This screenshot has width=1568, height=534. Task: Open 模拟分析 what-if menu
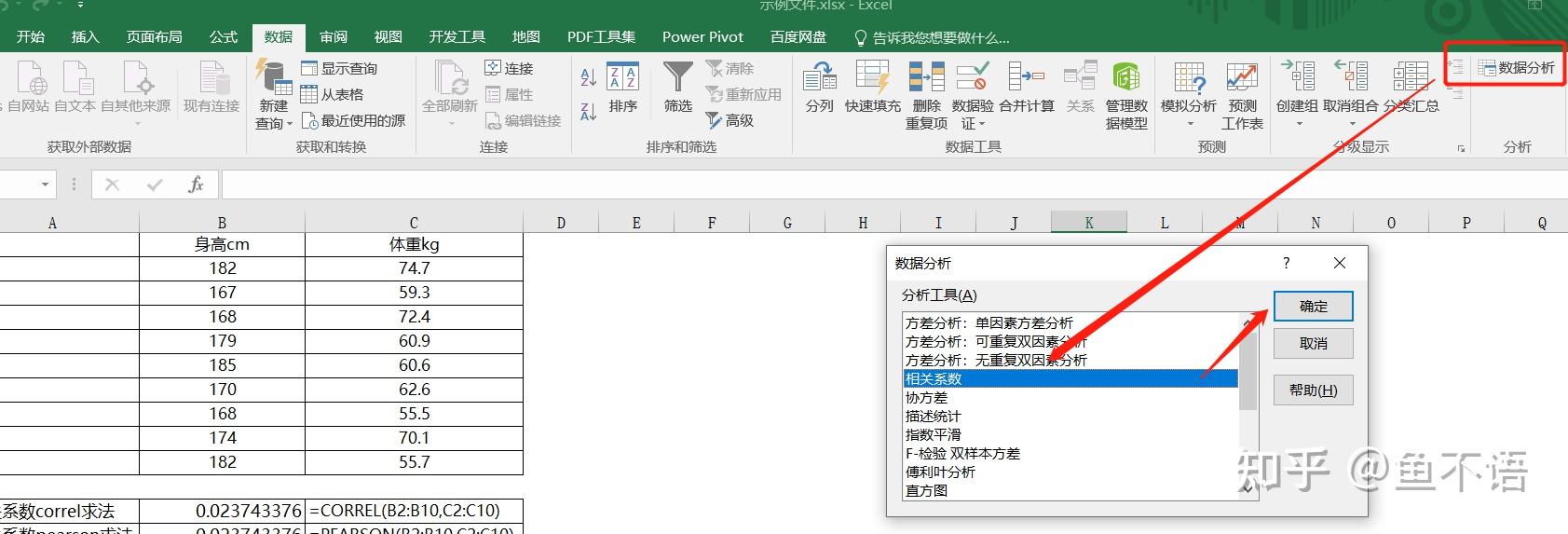pyautogui.click(x=1189, y=94)
